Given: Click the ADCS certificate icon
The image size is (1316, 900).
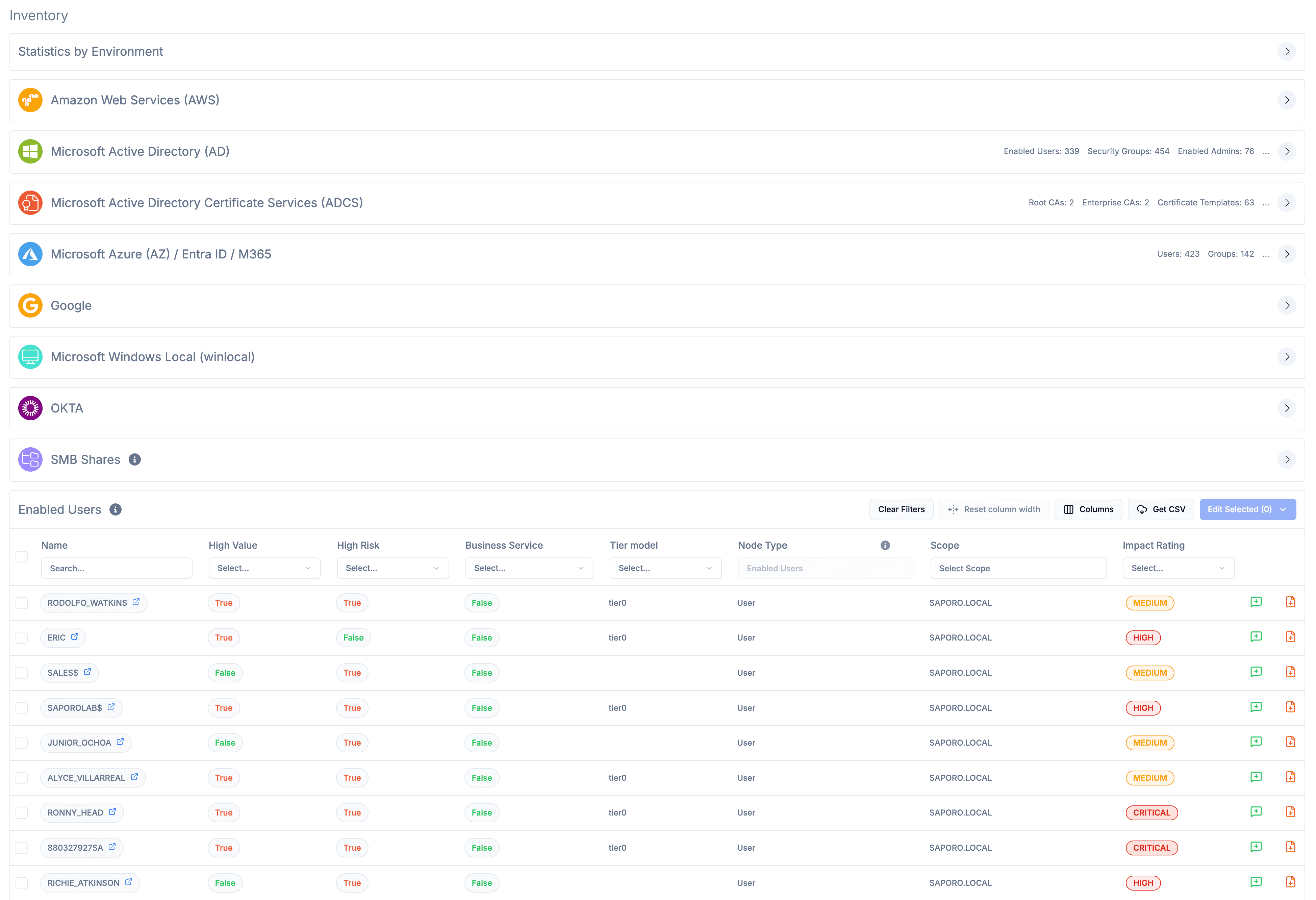Looking at the screenshot, I should point(30,203).
